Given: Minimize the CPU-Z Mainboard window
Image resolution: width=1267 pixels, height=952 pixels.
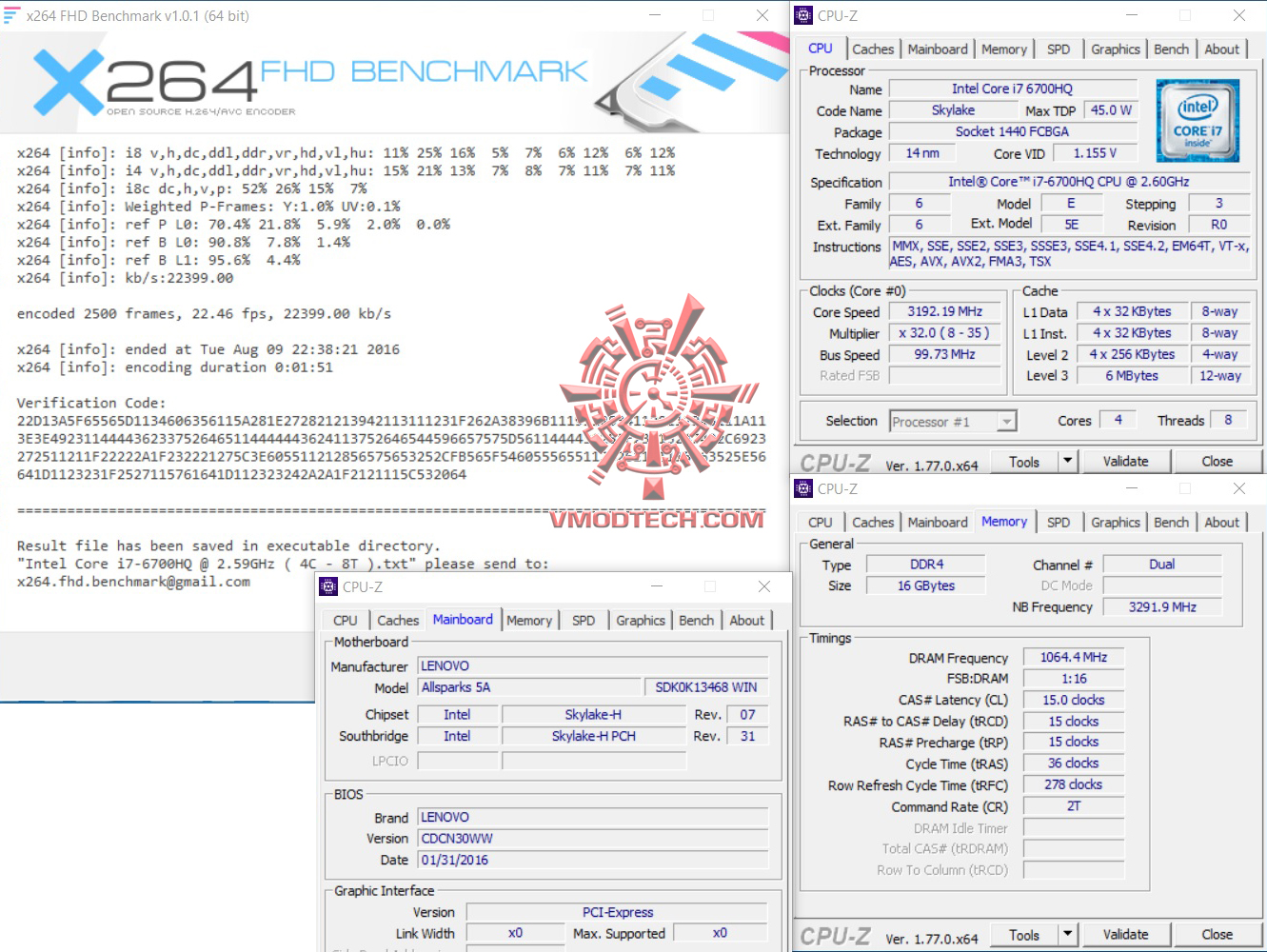Looking at the screenshot, I should pos(657,586).
